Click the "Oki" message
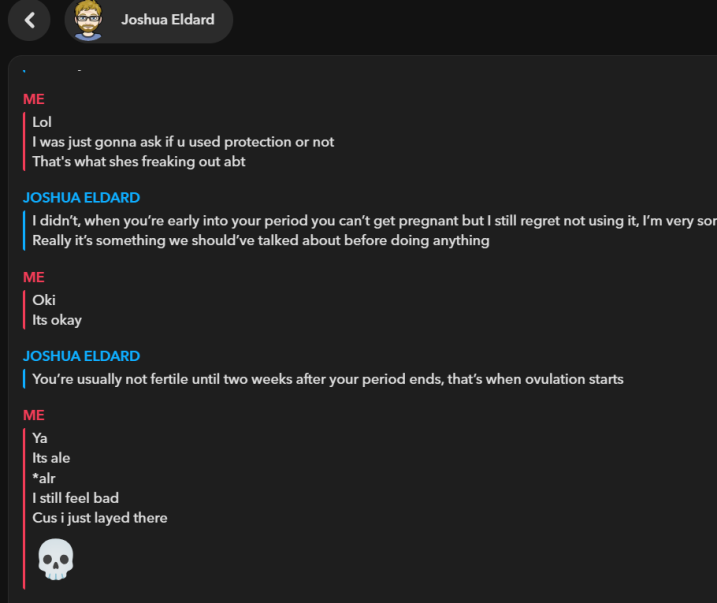 point(44,300)
